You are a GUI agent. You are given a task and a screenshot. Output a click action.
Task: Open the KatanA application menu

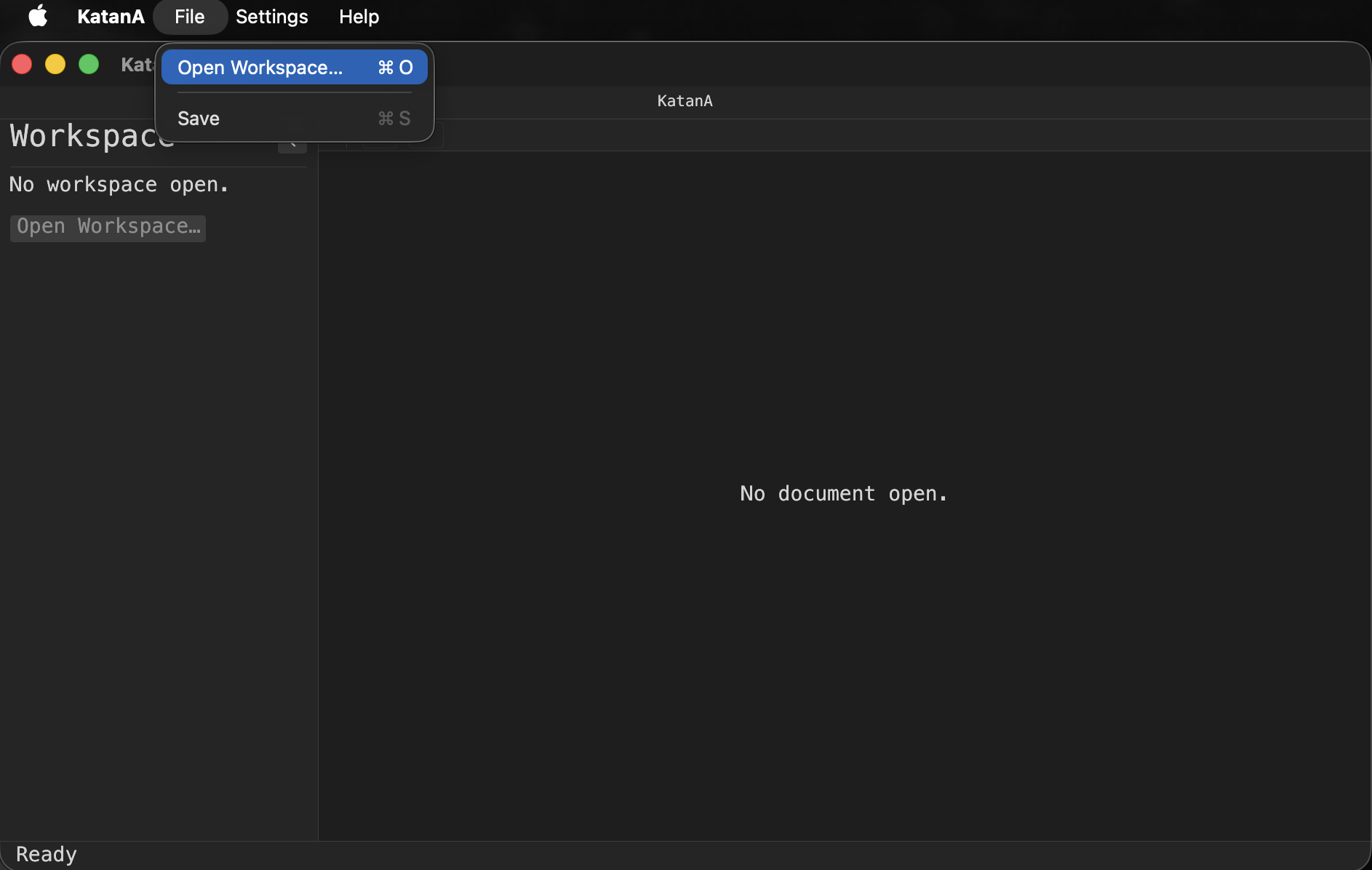pyautogui.click(x=111, y=17)
